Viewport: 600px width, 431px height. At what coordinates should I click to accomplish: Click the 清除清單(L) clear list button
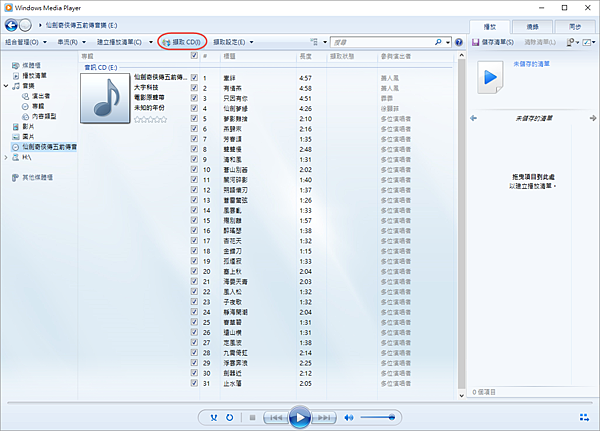point(540,42)
